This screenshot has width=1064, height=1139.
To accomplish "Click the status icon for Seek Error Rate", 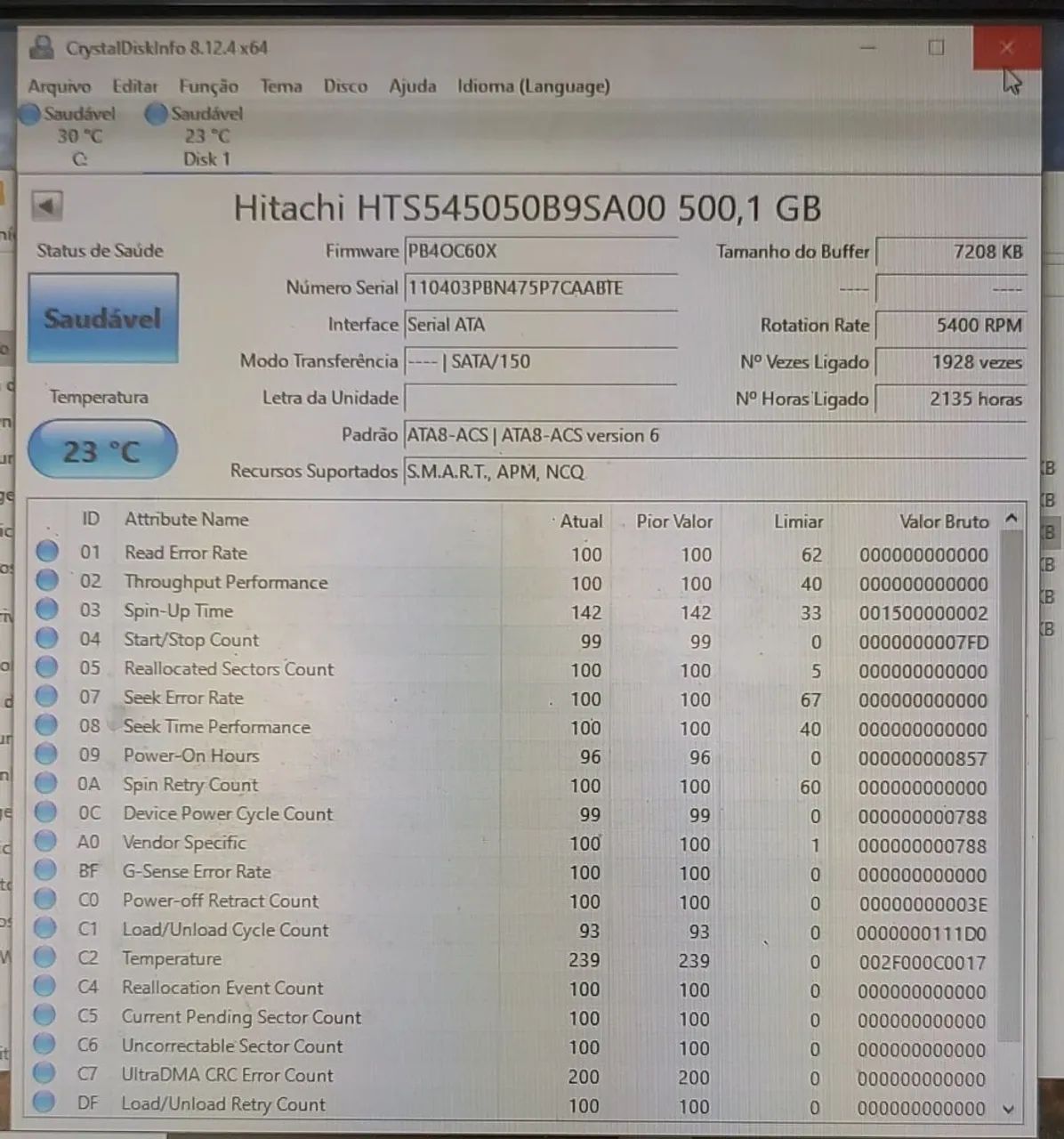I will click(46, 696).
